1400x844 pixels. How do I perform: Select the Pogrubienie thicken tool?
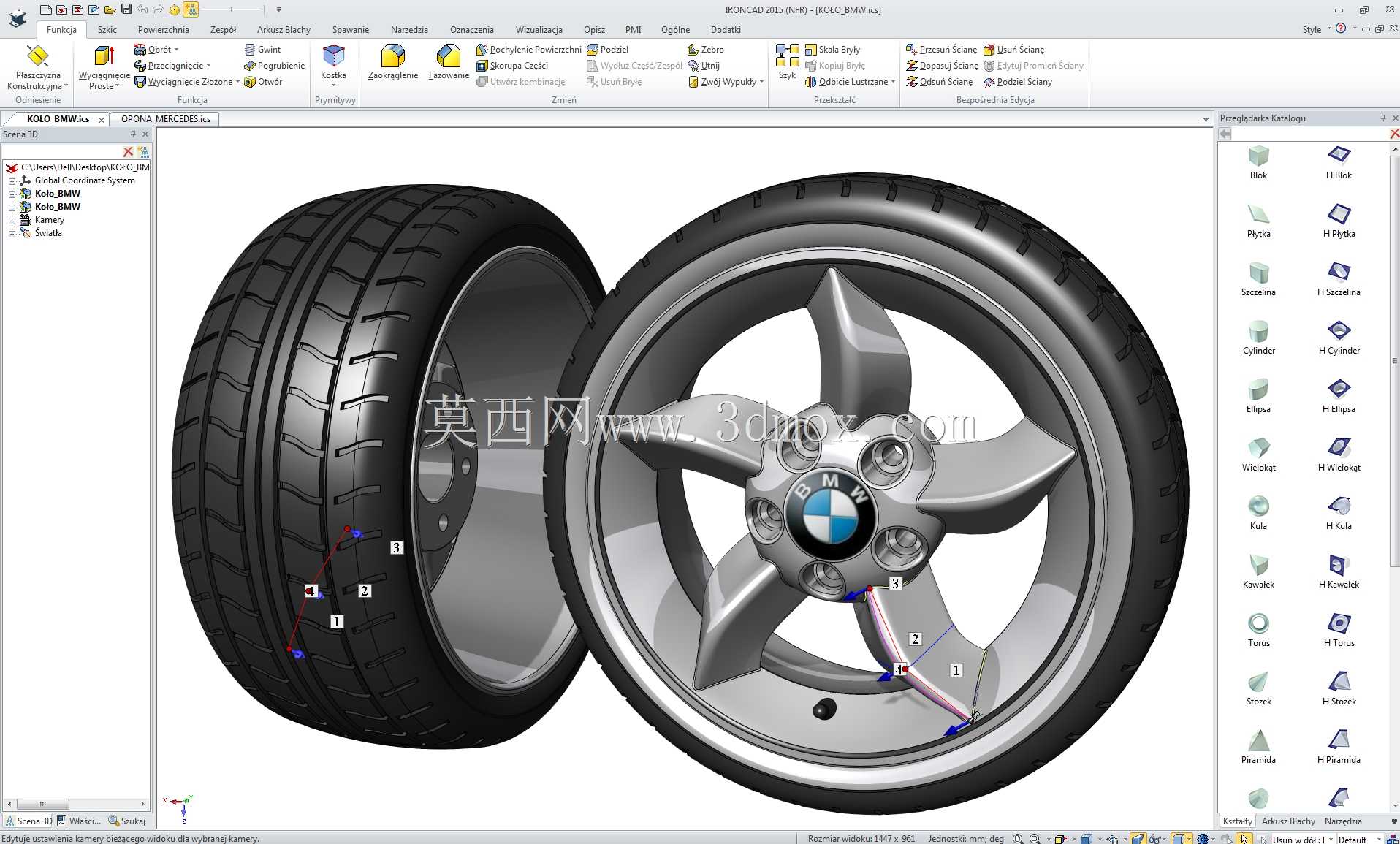274,66
